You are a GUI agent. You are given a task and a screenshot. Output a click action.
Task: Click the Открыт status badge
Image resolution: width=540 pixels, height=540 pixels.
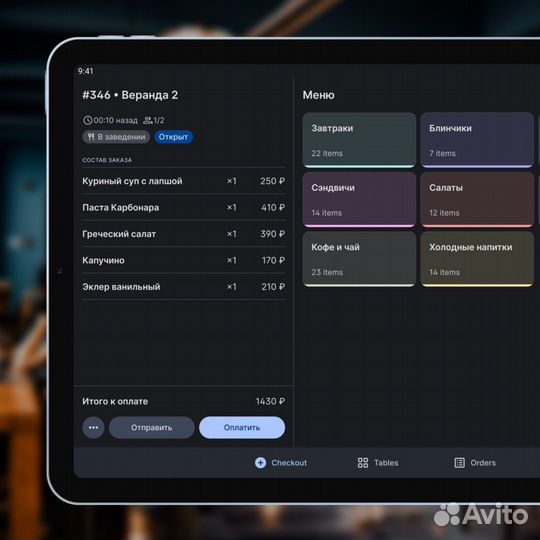coord(173,137)
